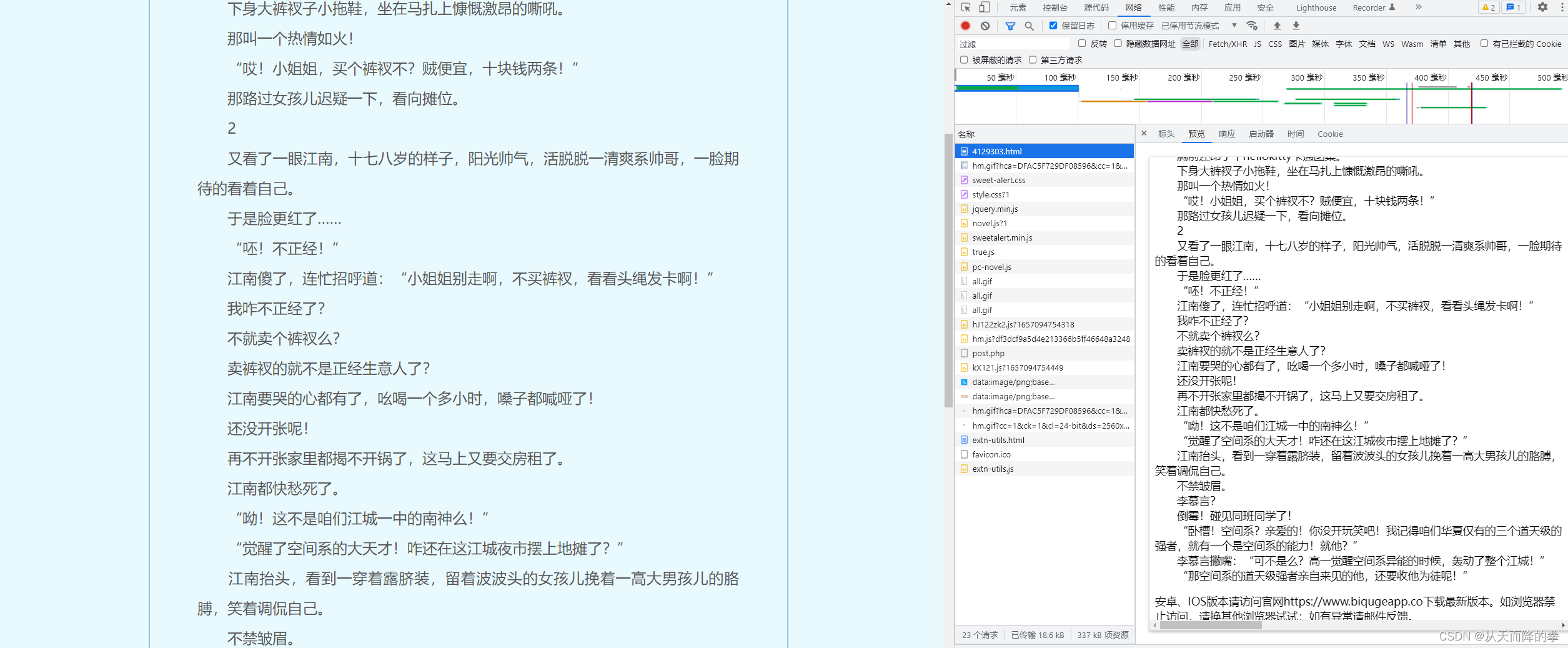Check the 反转 invert checkbox
The image size is (1568, 648).
[x=1082, y=44]
